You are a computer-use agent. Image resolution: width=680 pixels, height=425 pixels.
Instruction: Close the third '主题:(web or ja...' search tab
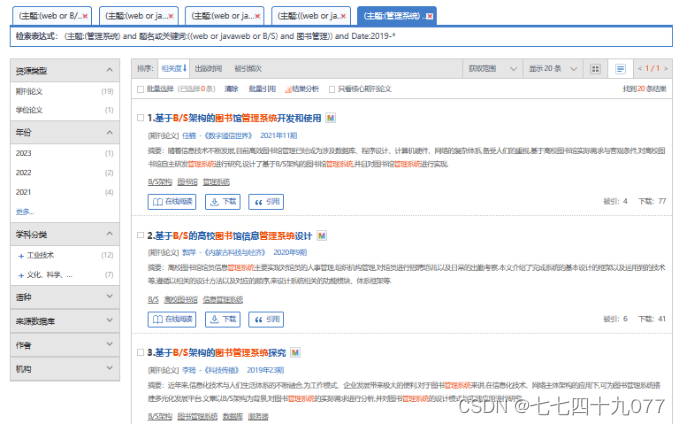point(257,16)
